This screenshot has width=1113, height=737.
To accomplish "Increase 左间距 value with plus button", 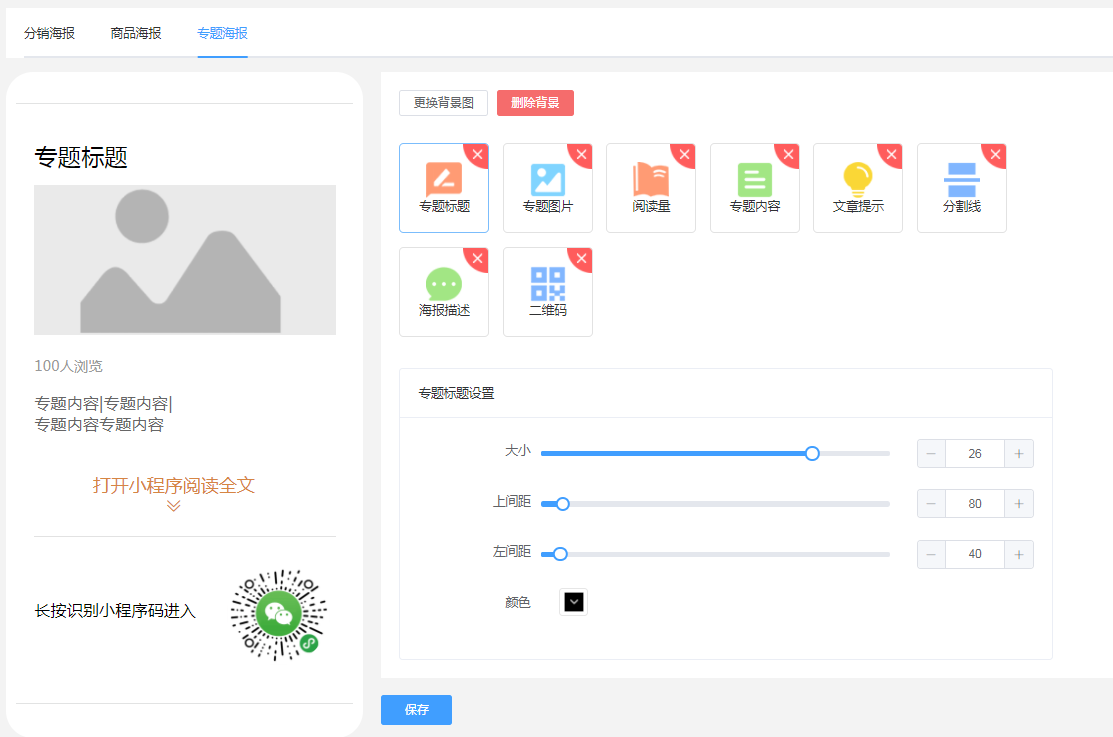I will click(x=1019, y=555).
